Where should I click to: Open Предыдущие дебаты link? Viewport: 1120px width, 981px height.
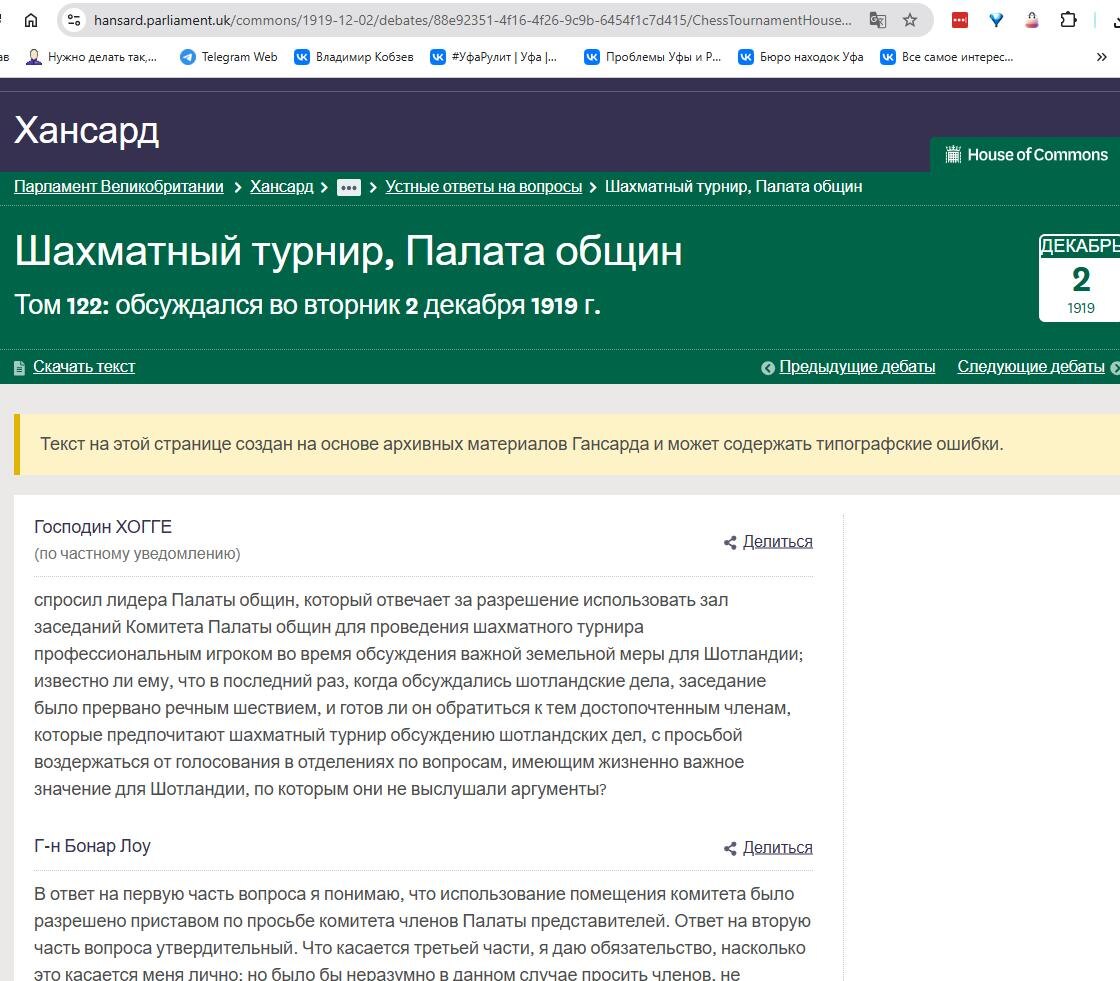click(857, 367)
